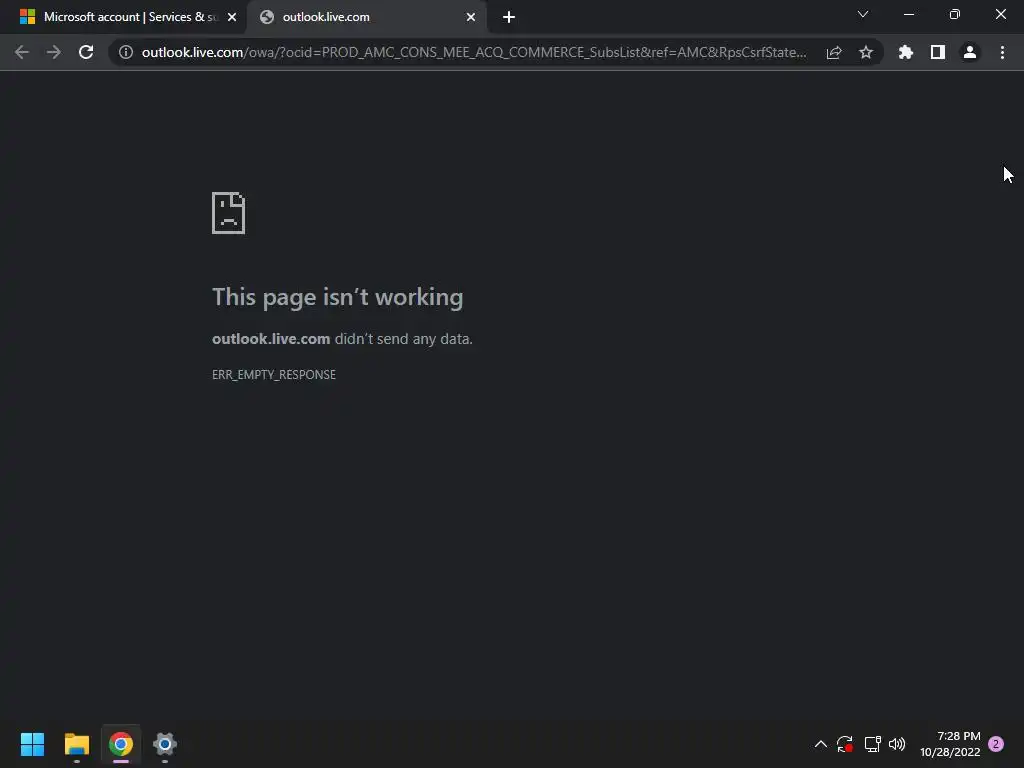Click the ERR_EMPTY_RESPONSE error code text
This screenshot has height=768, width=1024.
(x=274, y=375)
